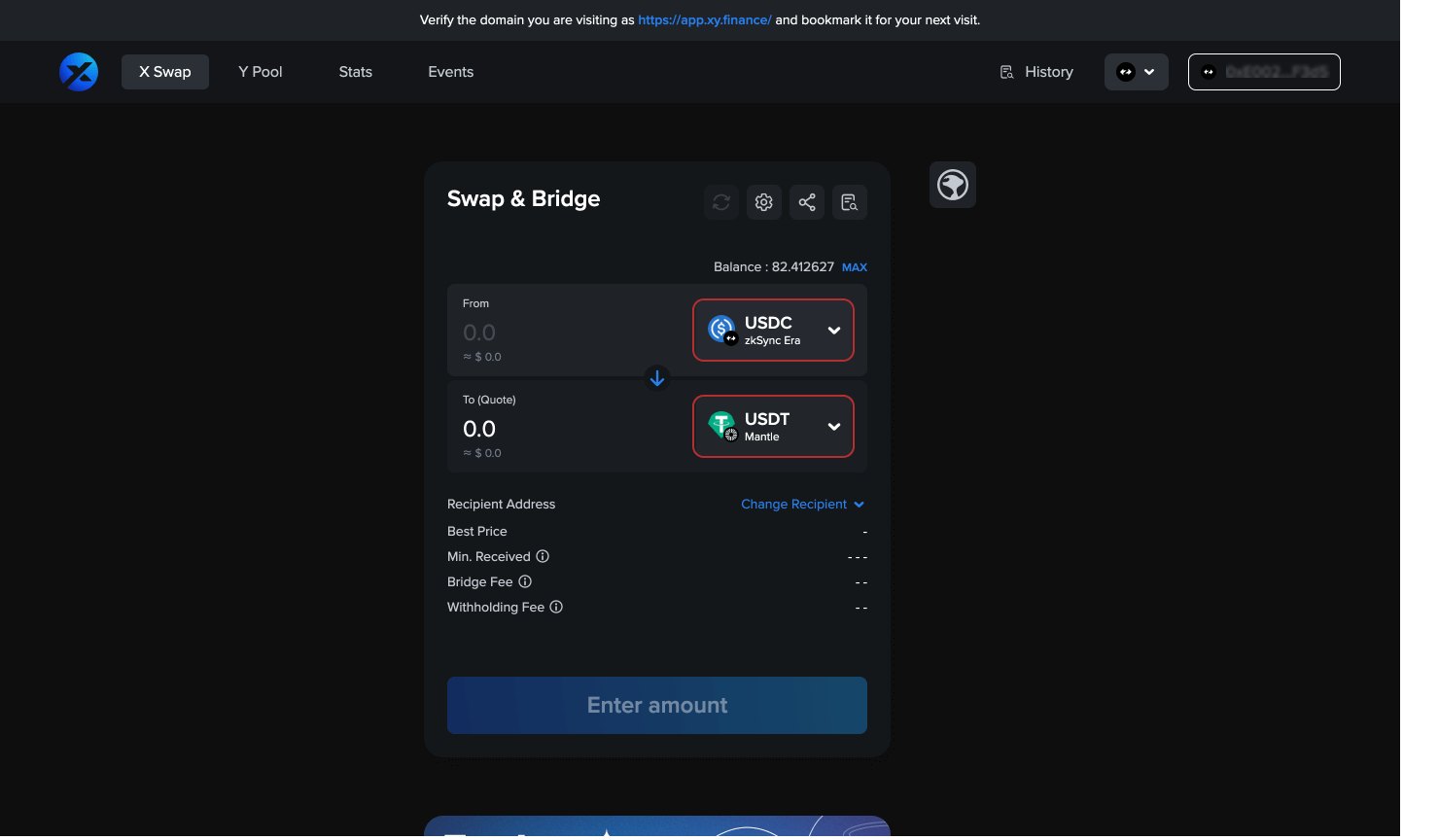Go to the Events tab
The image size is (1439, 840).
tap(451, 72)
